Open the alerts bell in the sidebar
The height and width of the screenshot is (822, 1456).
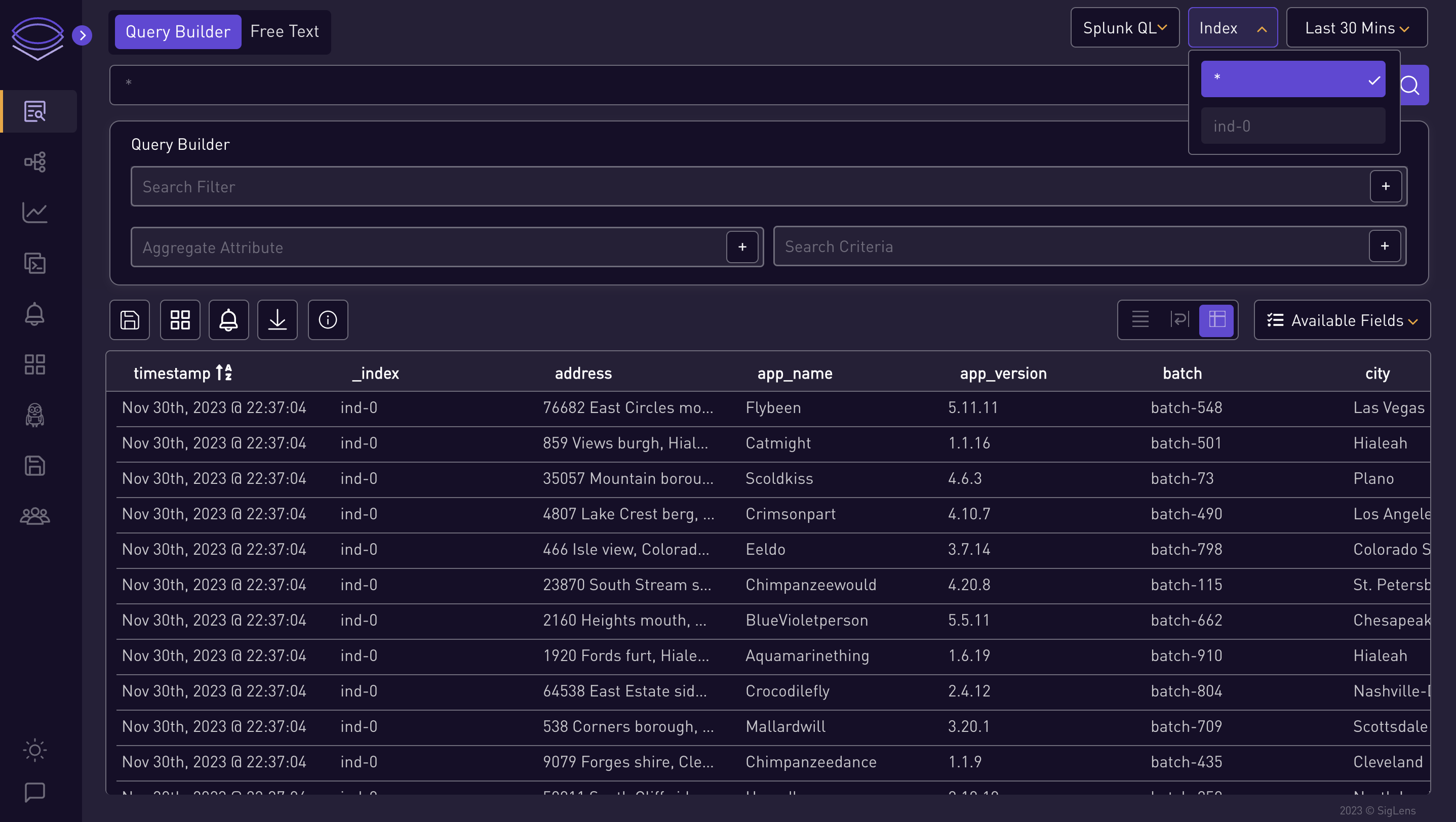click(x=35, y=314)
